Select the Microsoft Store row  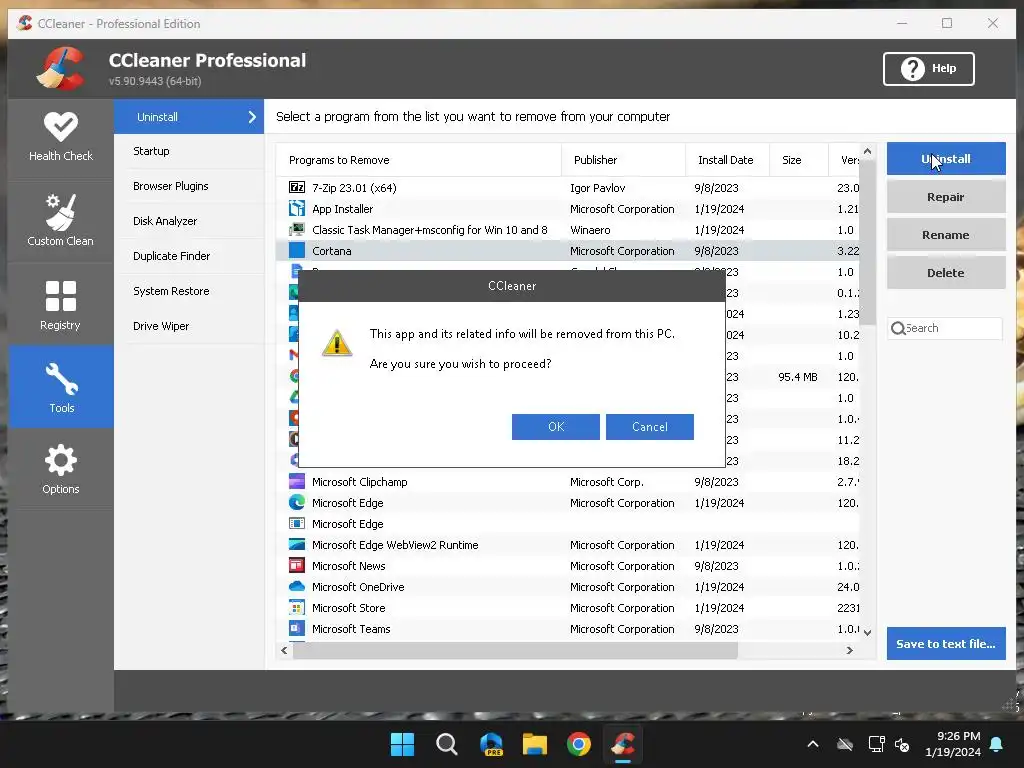click(x=568, y=607)
